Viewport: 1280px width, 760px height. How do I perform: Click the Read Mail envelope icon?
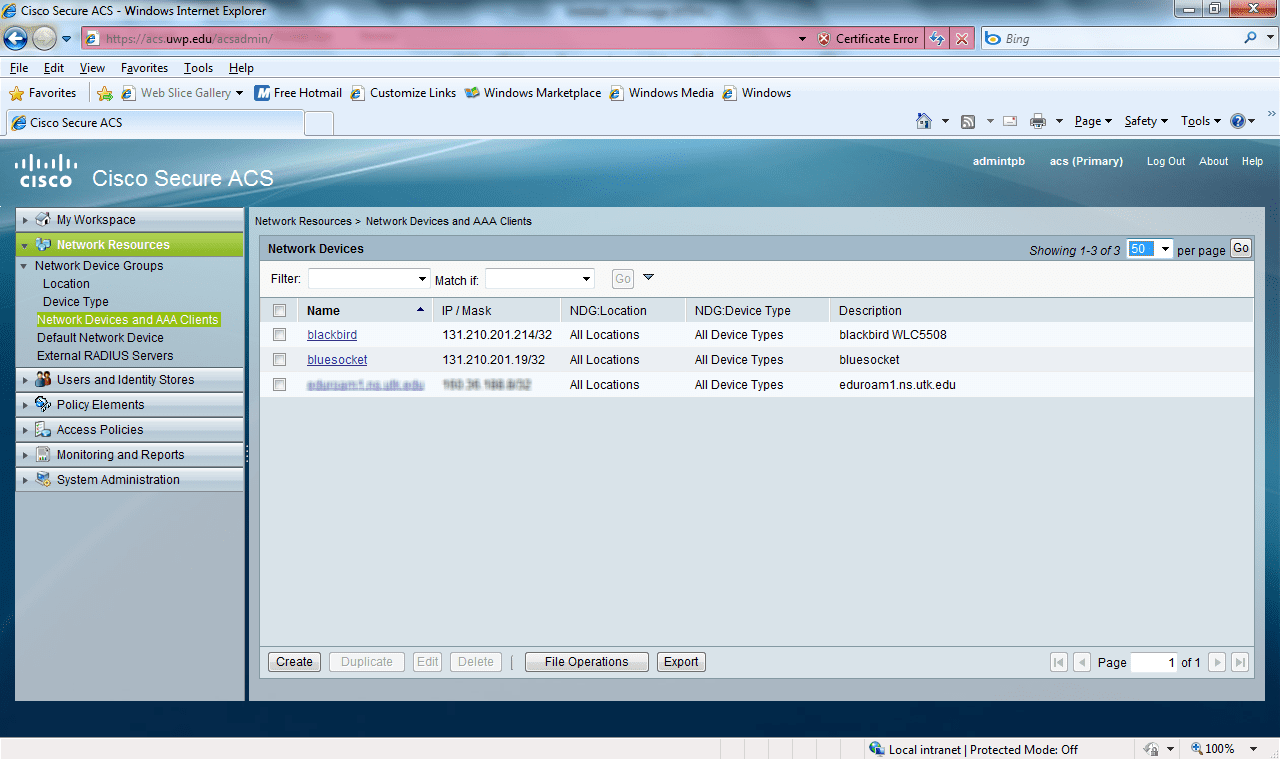click(x=1010, y=121)
